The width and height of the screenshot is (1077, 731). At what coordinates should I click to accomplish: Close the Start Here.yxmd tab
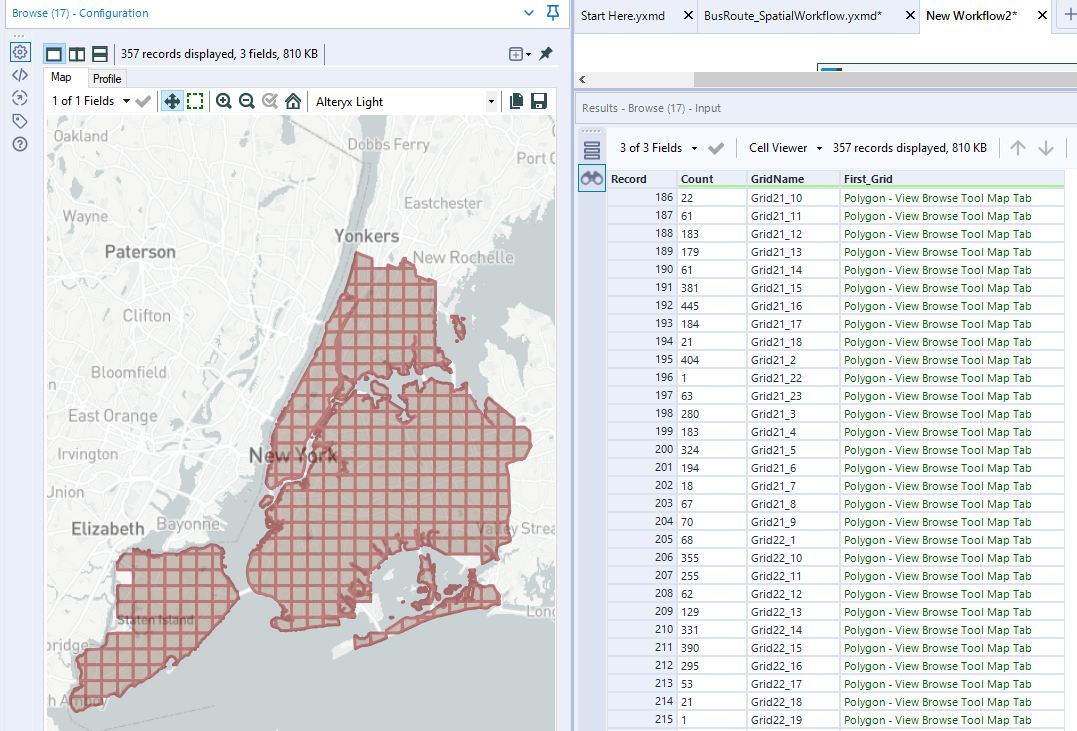(x=688, y=15)
